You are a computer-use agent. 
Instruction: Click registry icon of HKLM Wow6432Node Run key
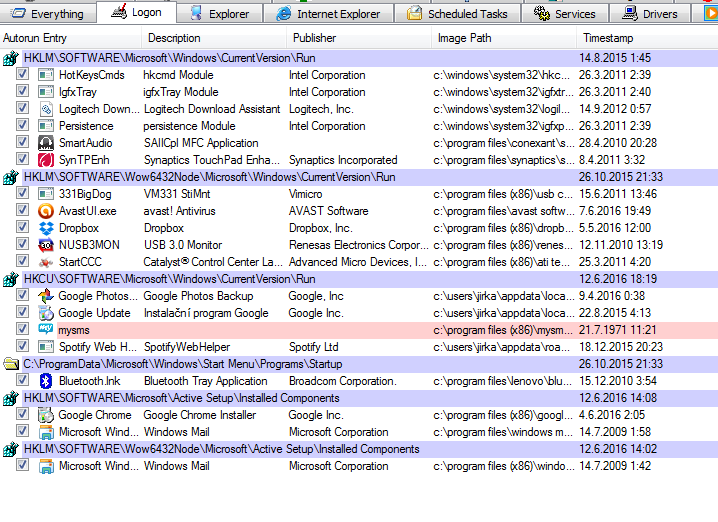(x=11, y=177)
